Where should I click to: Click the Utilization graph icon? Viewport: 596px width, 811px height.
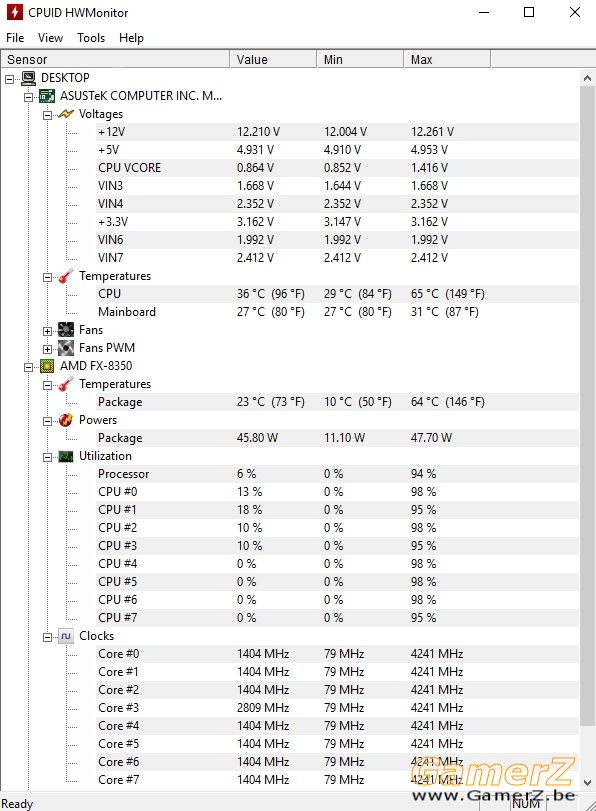click(66, 456)
